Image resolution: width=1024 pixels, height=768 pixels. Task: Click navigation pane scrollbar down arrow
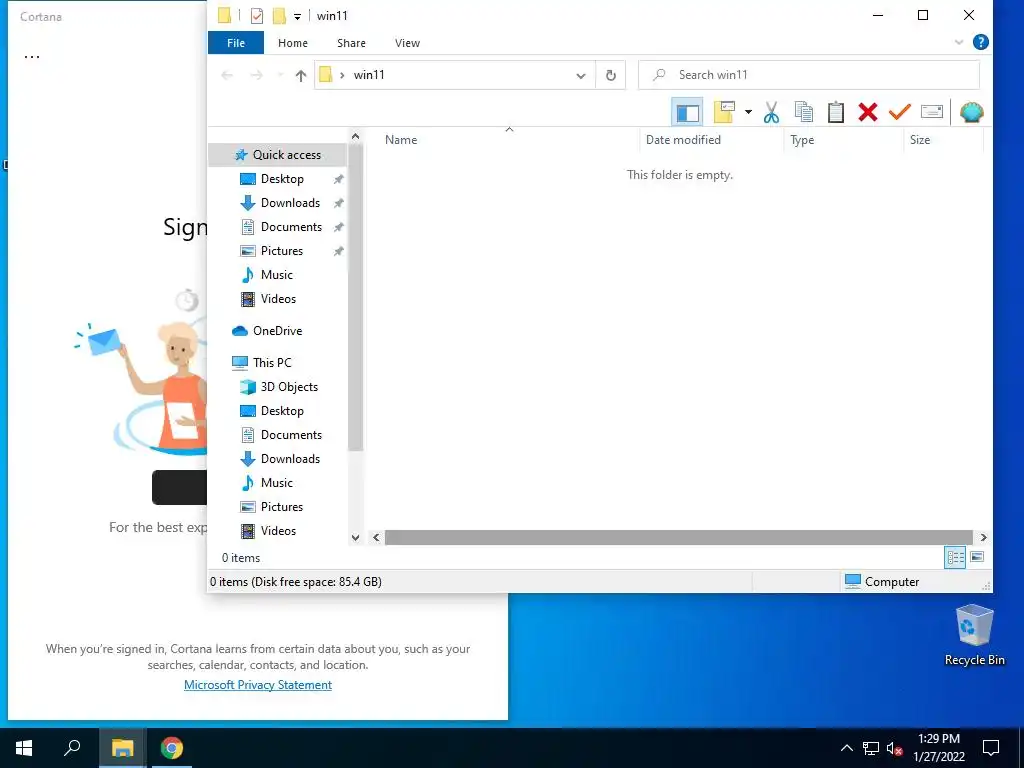click(x=355, y=537)
